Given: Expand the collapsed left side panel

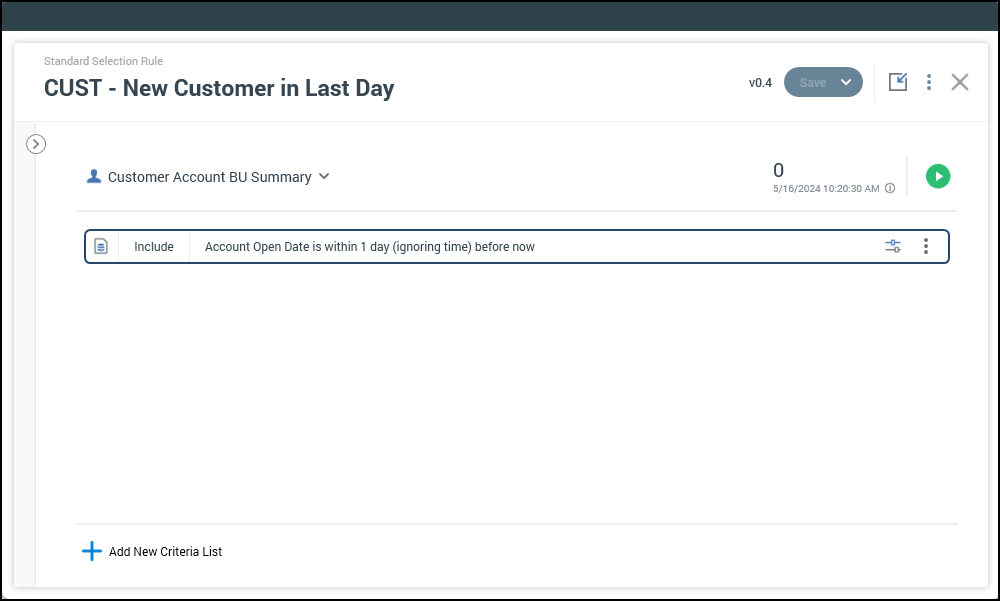Looking at the screenshot, I should coord(36,144).
